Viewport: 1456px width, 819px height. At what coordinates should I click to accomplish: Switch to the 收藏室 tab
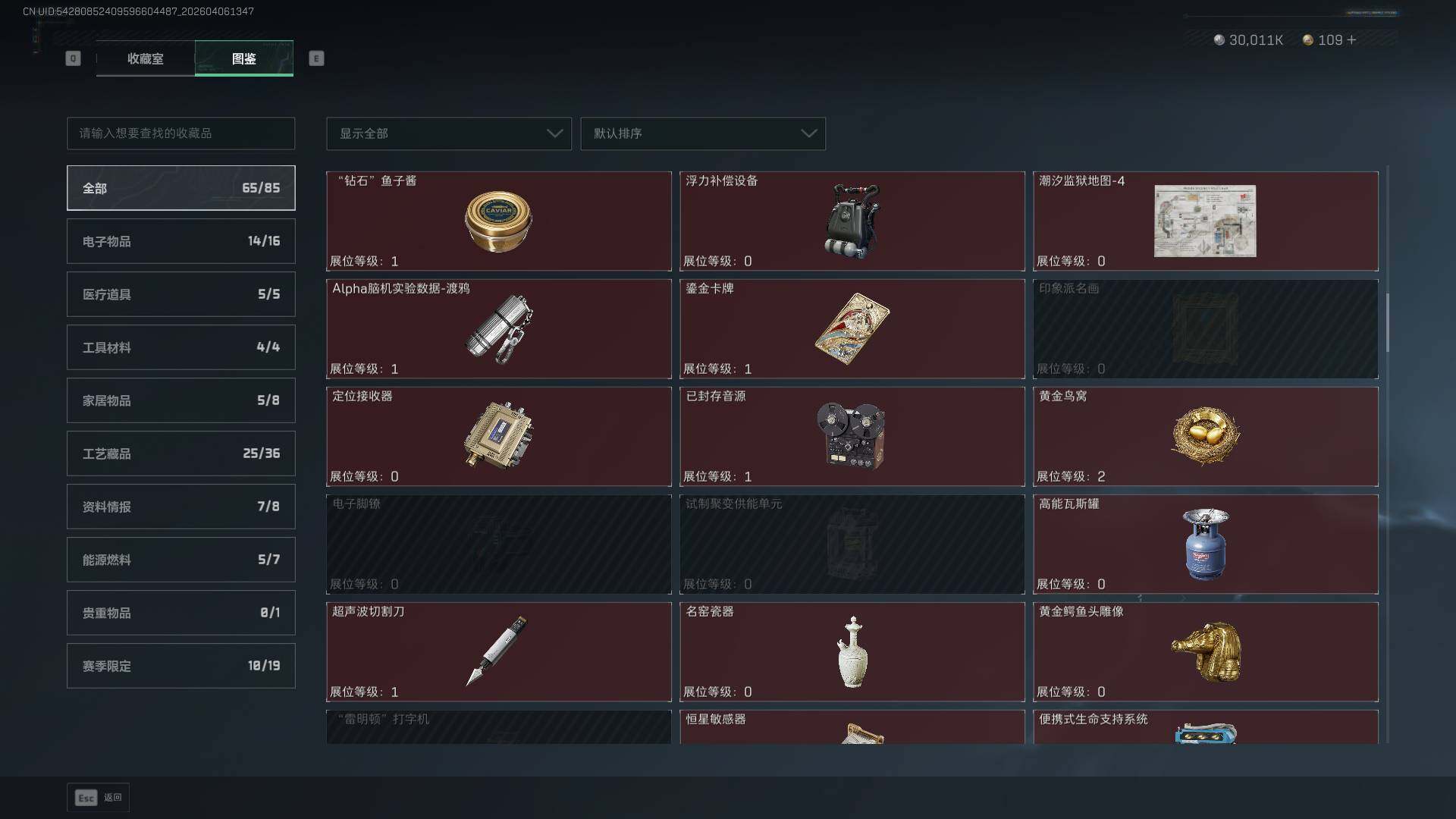point(146,58)
